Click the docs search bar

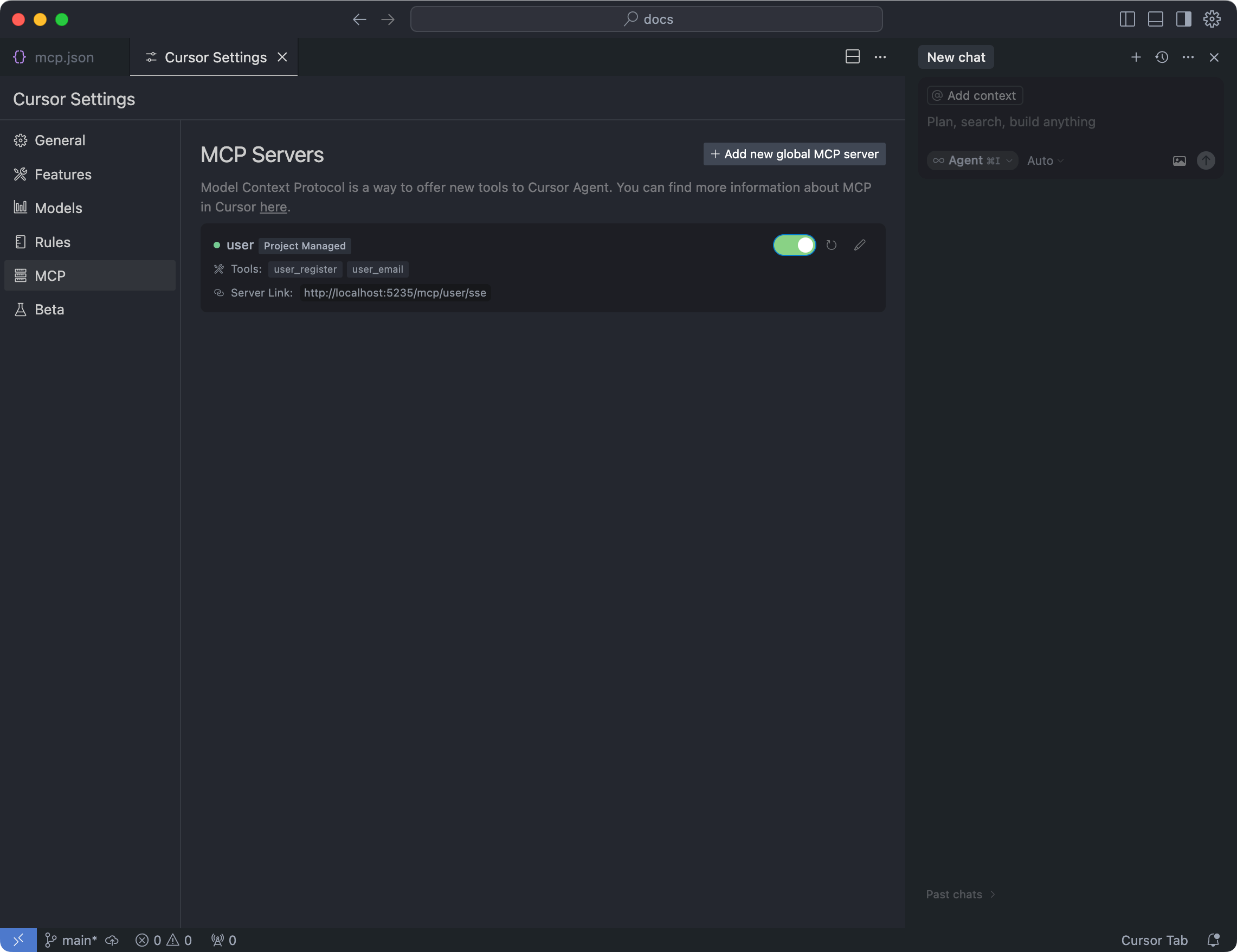[646, 20]
